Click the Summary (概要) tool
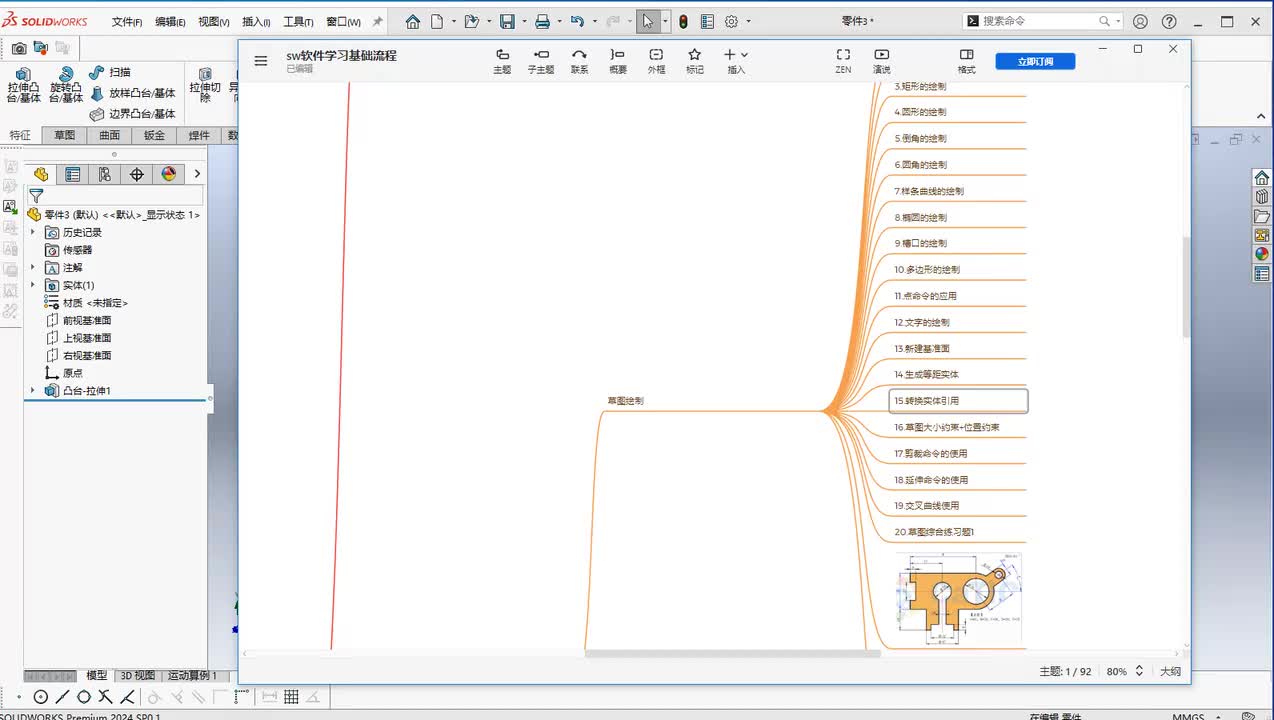The height and width of the screenshot is (720, 1274). [618, 61]
